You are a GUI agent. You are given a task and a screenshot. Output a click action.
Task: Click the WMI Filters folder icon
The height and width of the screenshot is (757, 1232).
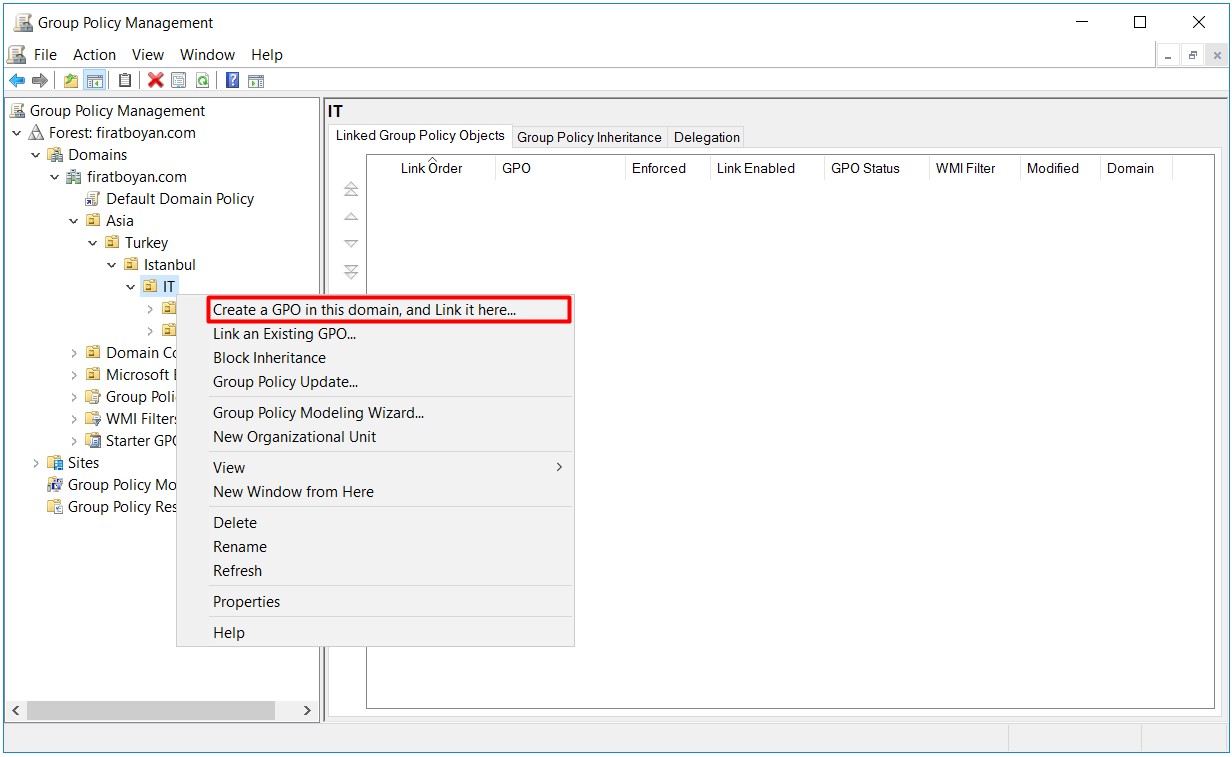tap(94, 419)
